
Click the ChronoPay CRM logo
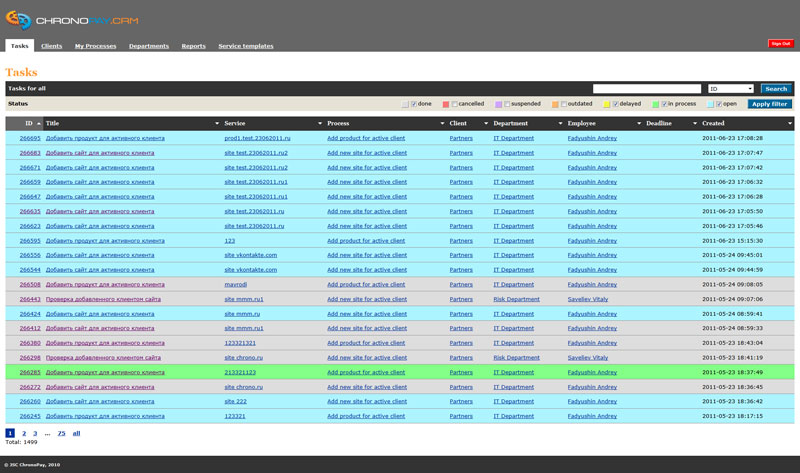click(72, 20)
